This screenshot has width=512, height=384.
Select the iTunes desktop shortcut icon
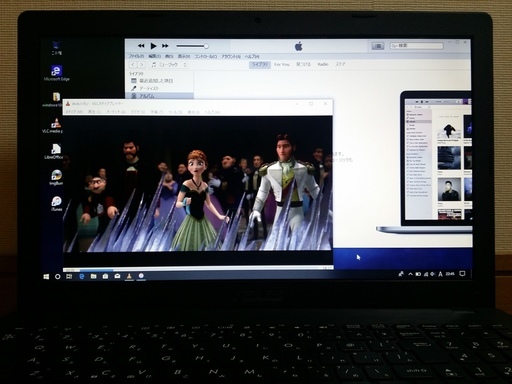[56, 204]
